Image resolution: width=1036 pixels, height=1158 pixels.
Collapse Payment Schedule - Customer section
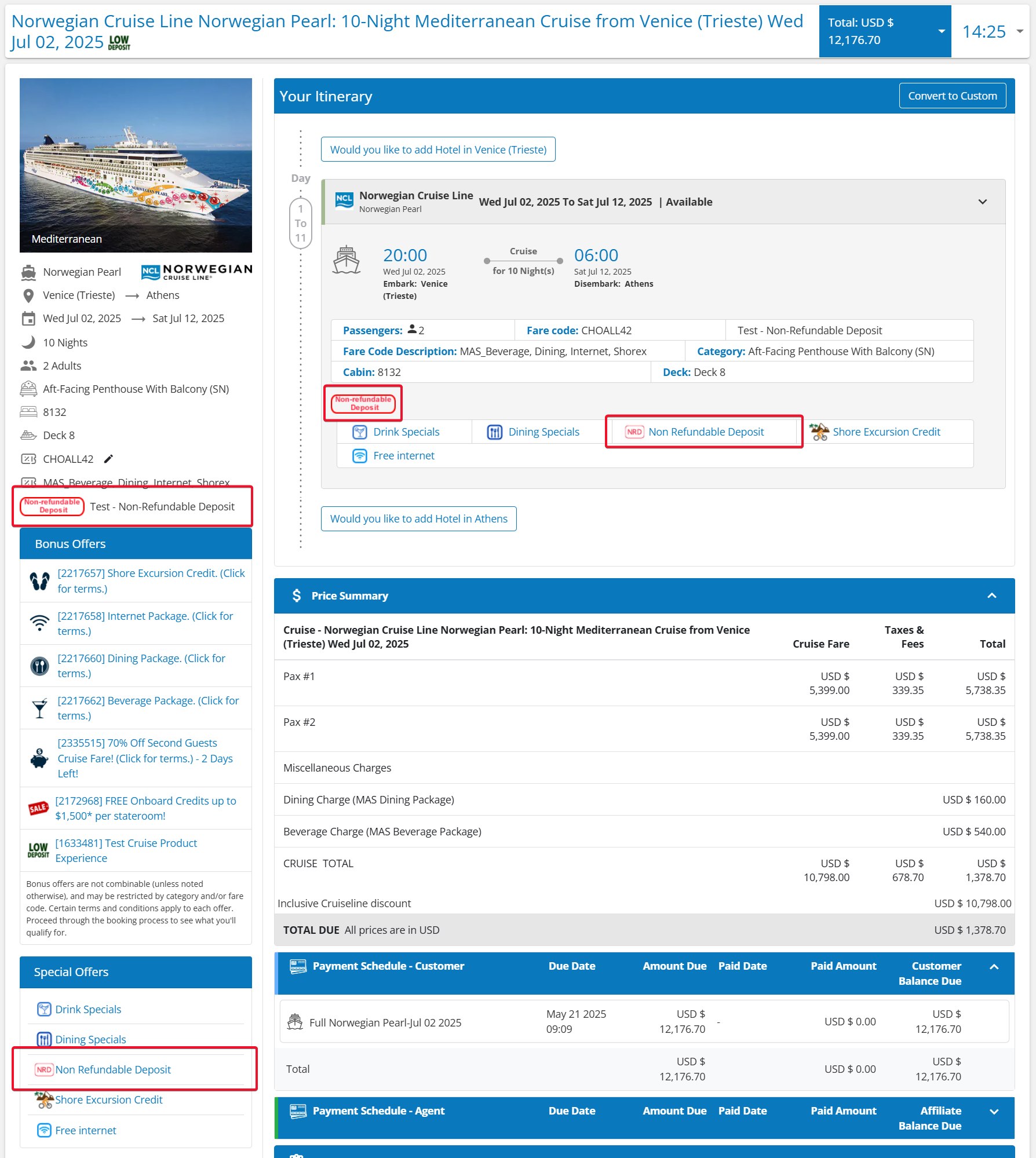(x=994, y=966)
